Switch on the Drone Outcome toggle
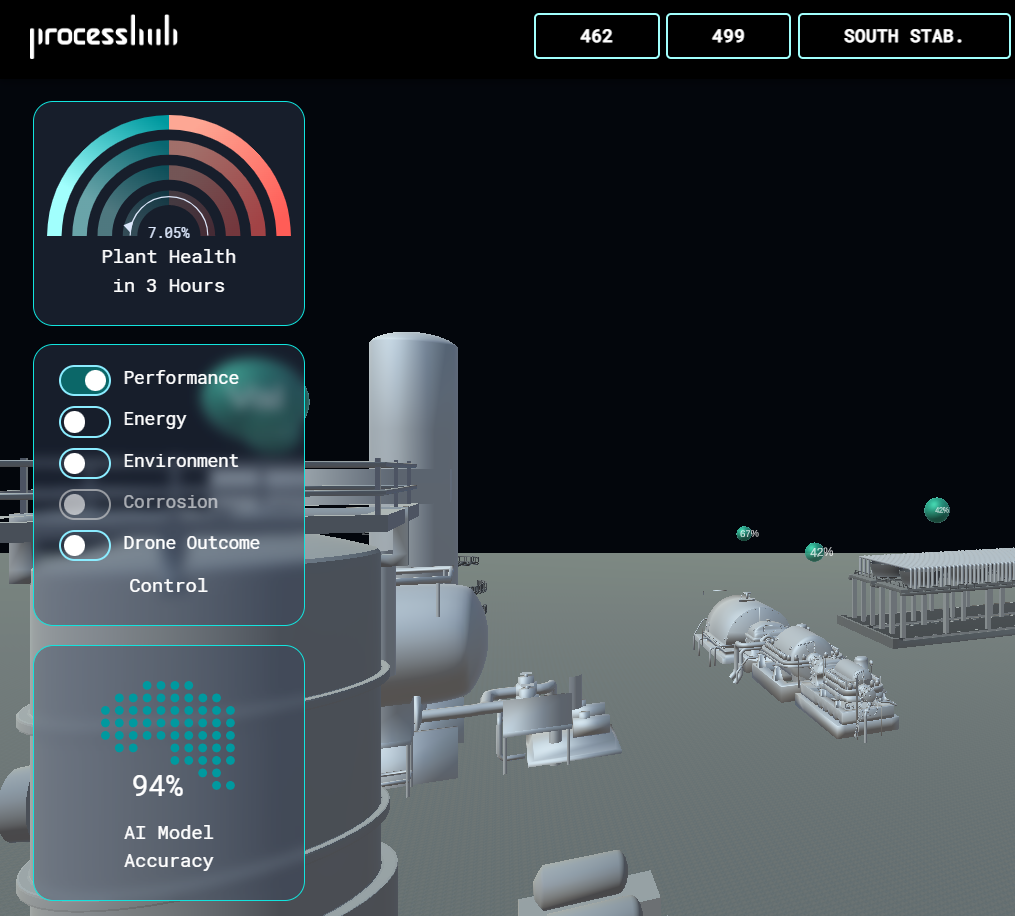 pyautogui.click(x=85, y=545)
